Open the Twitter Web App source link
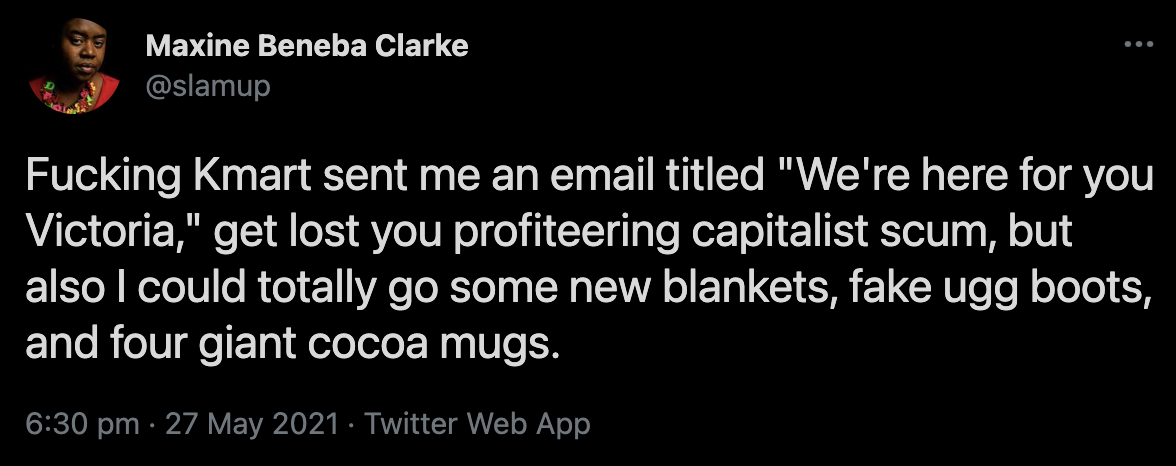1176x466 pixels. (478, 425)
